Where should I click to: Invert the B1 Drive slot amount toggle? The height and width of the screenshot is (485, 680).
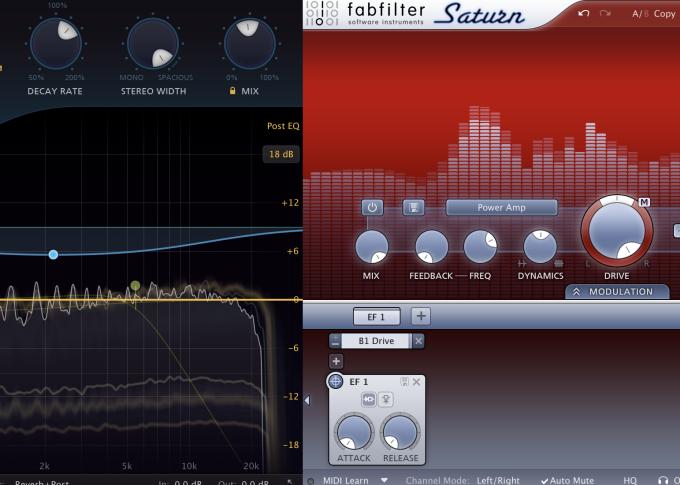(335, 341)
